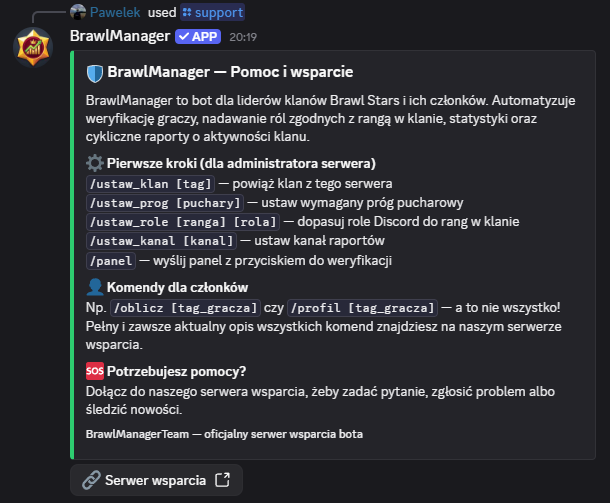This screenshot has height=503, width=610.
Task: Open the BrawlManager bot avatar
Action: click(x=33, y=47)
